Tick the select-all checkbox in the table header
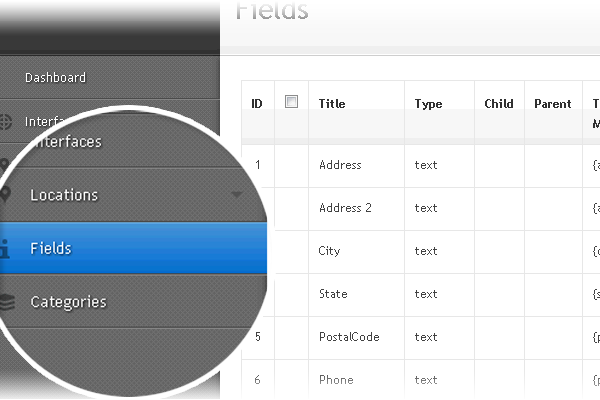The width and height of the screenshot is (600, 400). [x=291, y=101]
